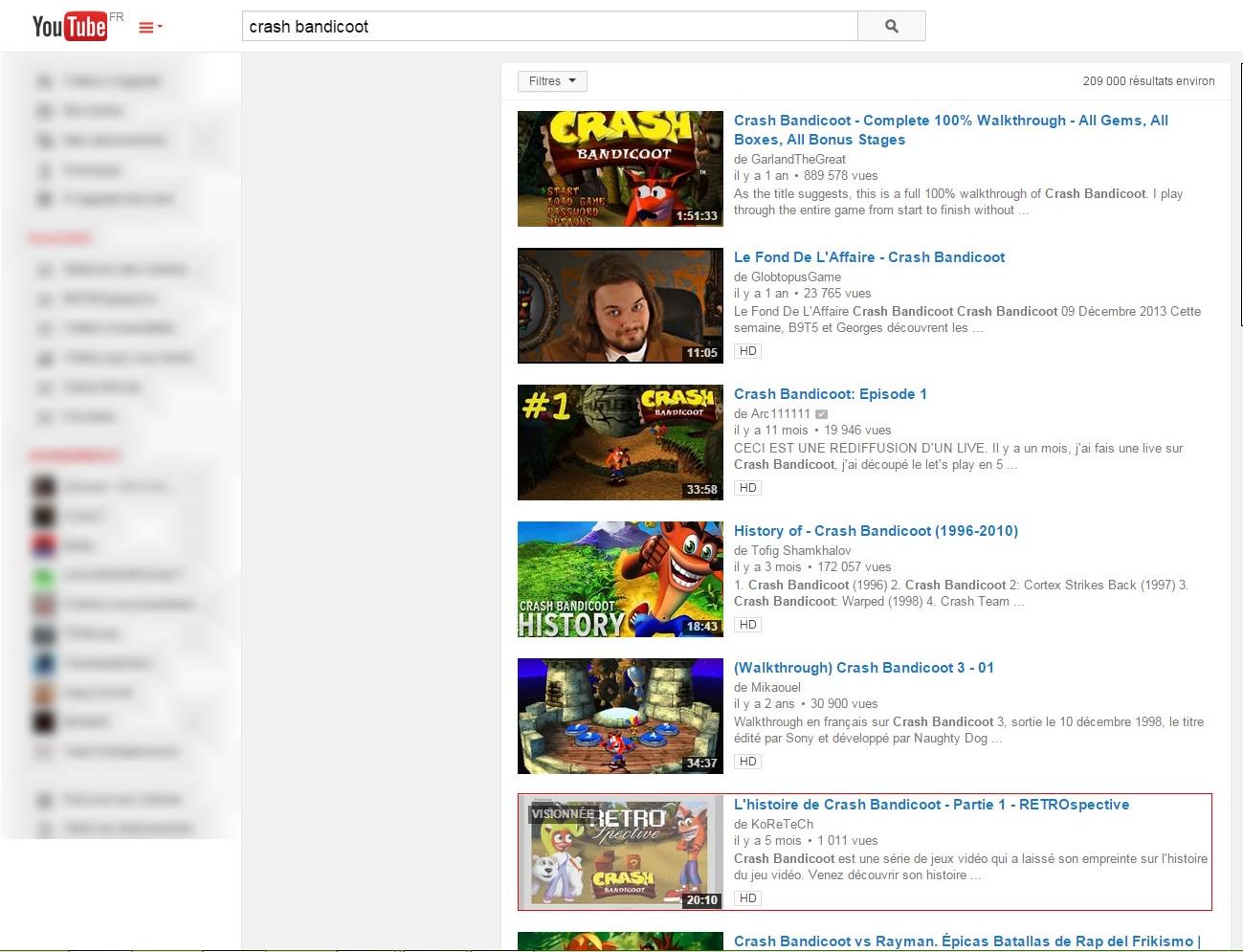Open the guide menu icon beside the logo
This screenshot has height=952, width=1243.
tap(150, 28)
